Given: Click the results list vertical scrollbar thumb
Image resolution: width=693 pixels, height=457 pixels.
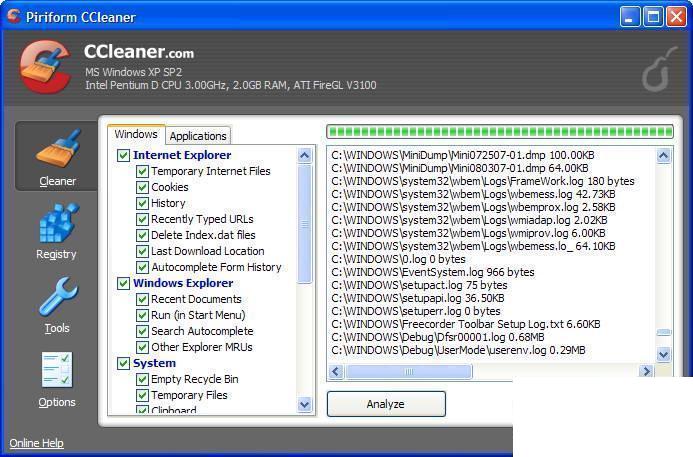Looking at the screenshot, I should [663, 332].
